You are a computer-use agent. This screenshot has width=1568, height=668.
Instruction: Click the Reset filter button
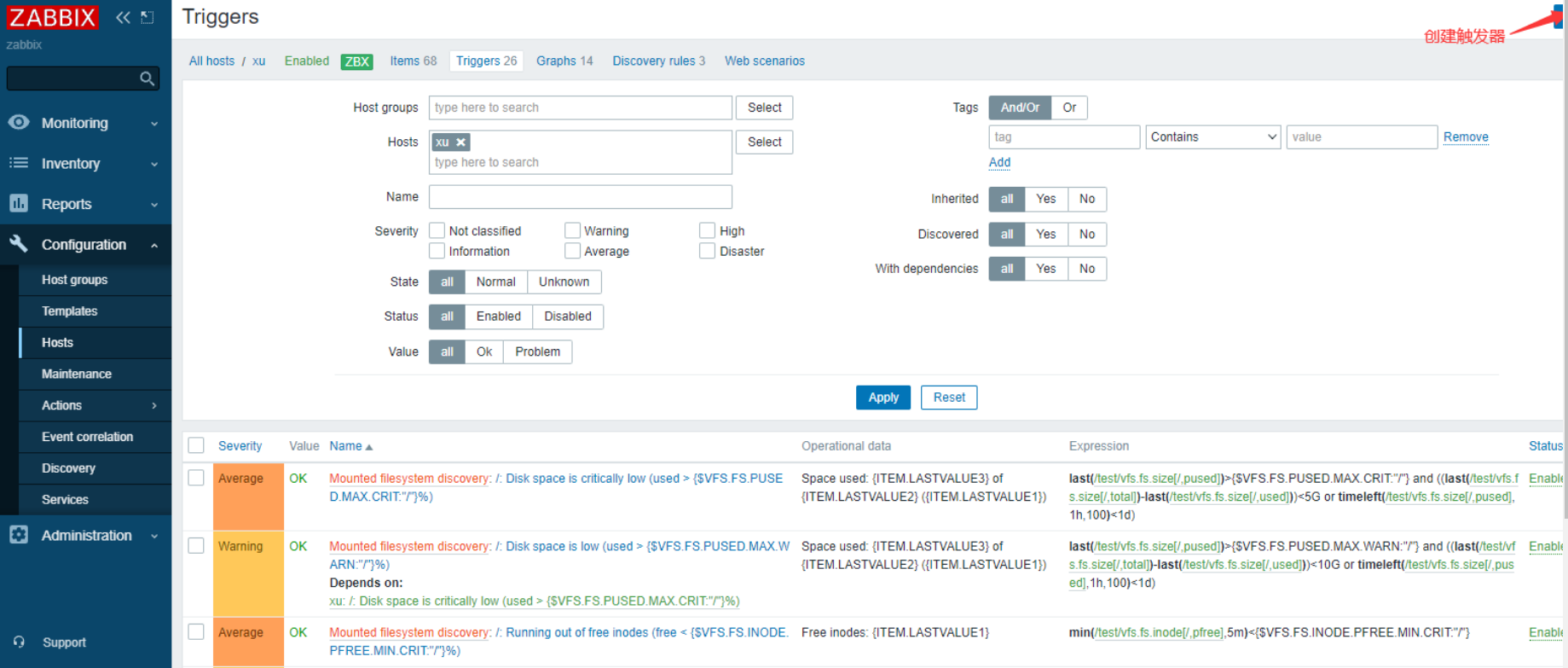coord(949,398)
